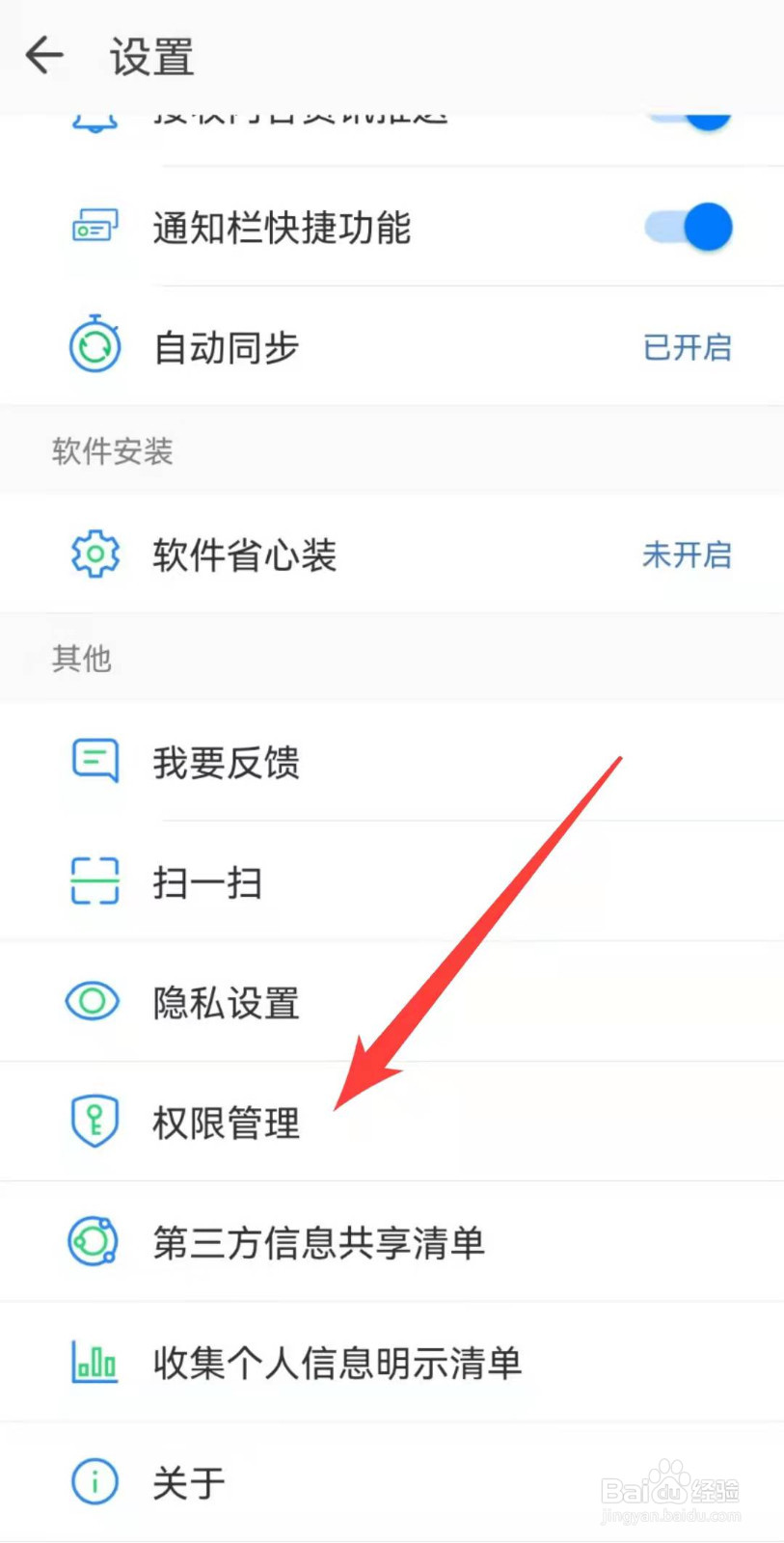Image resolution: width=784 pixels, height=1543 pixels.
Task: Tap the eye icon for 隐私设置
Action: coord(93,1001)
